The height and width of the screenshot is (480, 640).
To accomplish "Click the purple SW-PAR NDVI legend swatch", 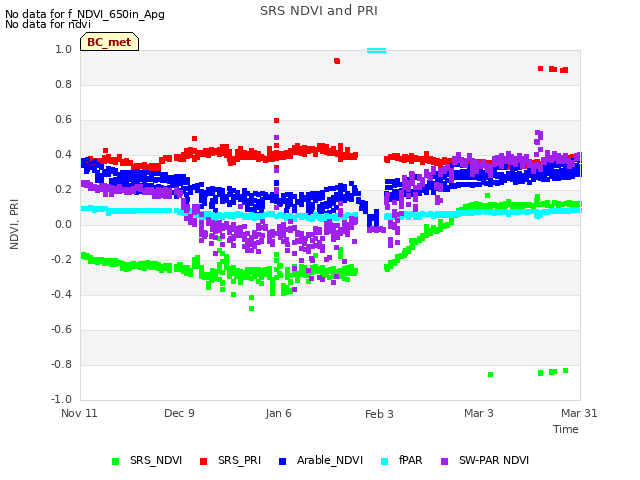I will tap(444, 461).
